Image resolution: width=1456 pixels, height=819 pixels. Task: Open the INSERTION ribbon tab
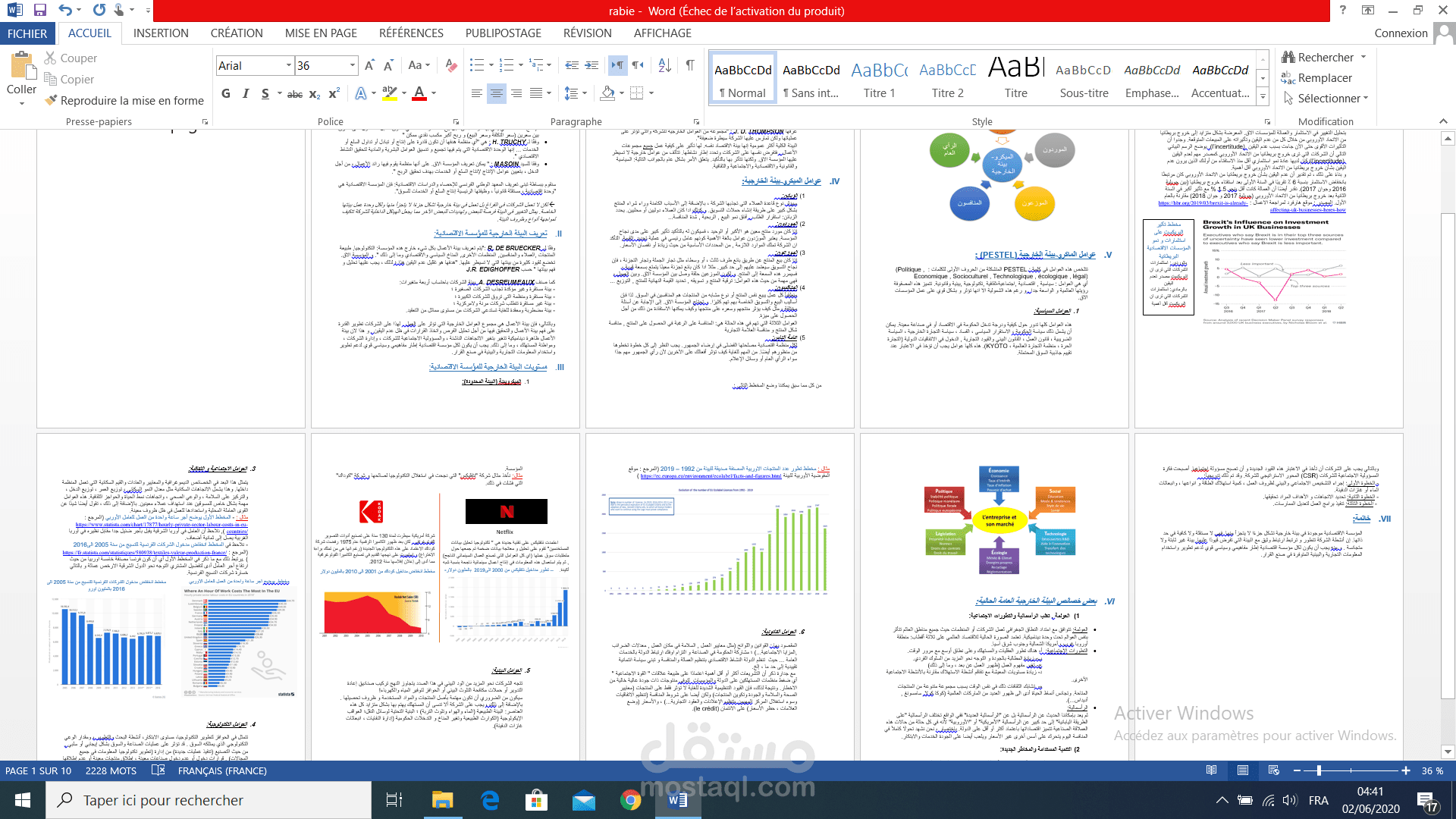pyautogui.click(x=161, y=33)
